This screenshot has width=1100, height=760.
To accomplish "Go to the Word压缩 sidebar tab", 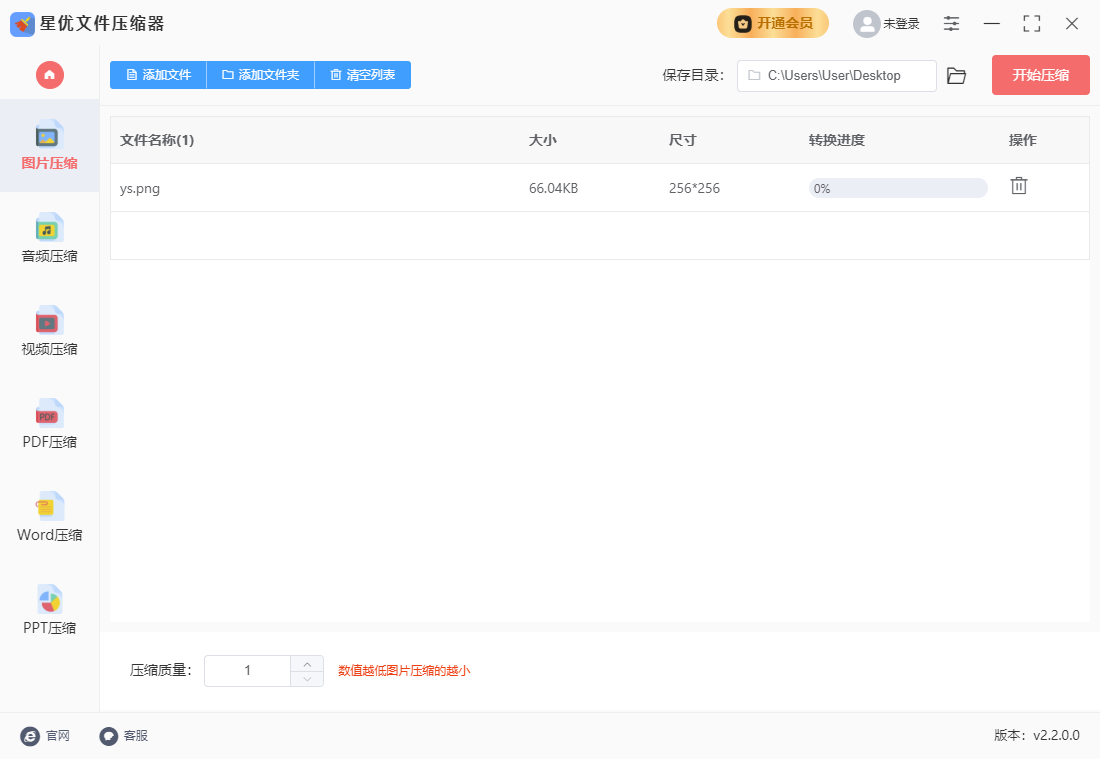I will (x=50, y=518).
